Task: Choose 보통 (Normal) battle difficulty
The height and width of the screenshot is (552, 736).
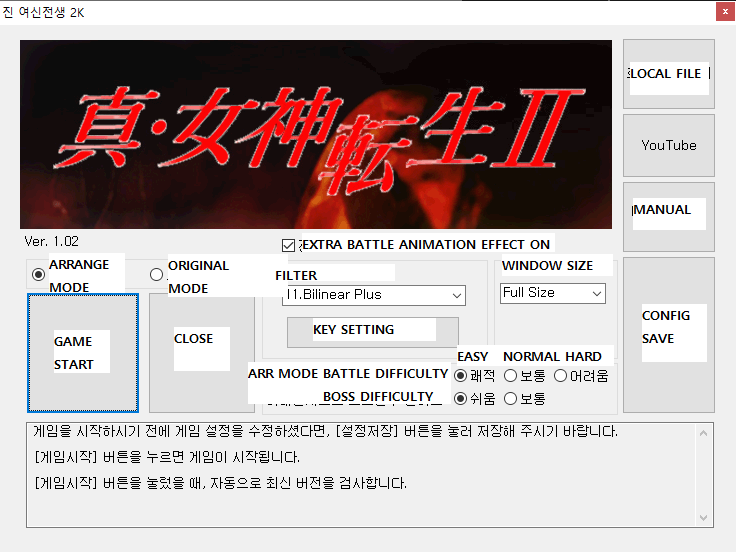Action: coord(510,376)
